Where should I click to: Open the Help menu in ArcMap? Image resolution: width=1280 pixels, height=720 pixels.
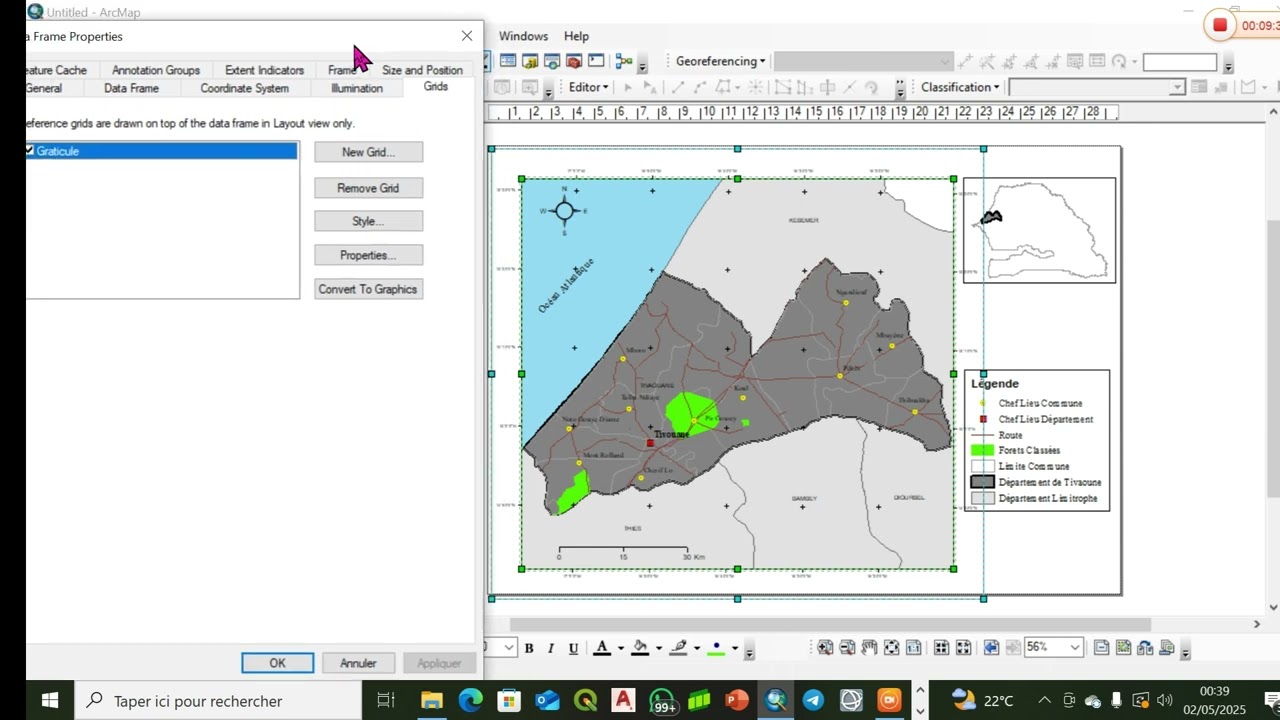coord(576,36)
